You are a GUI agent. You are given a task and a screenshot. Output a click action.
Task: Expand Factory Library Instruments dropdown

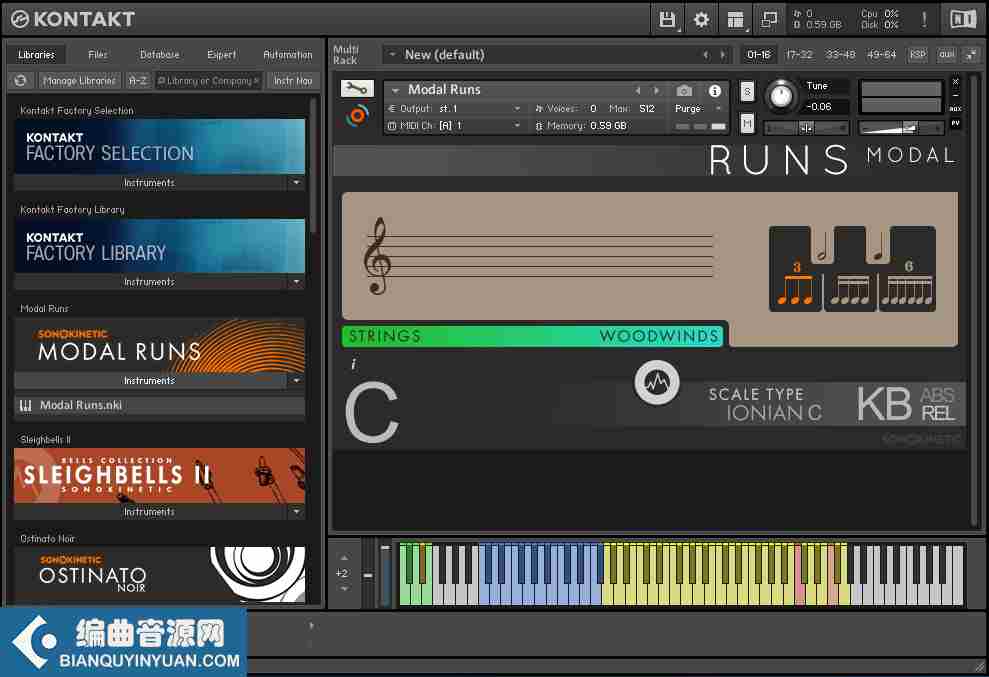(x=296, y=282)
